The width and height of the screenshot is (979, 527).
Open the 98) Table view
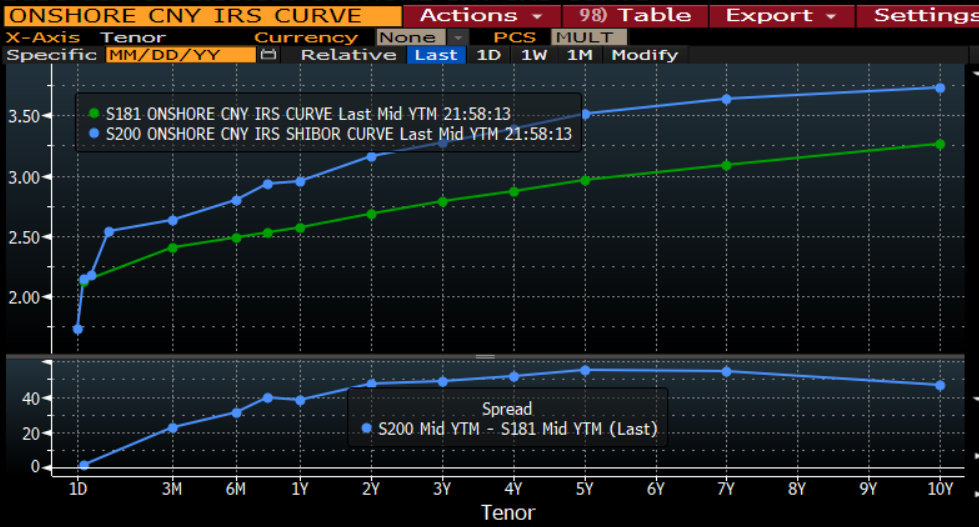pyautogui.click(x=635, y=15)
